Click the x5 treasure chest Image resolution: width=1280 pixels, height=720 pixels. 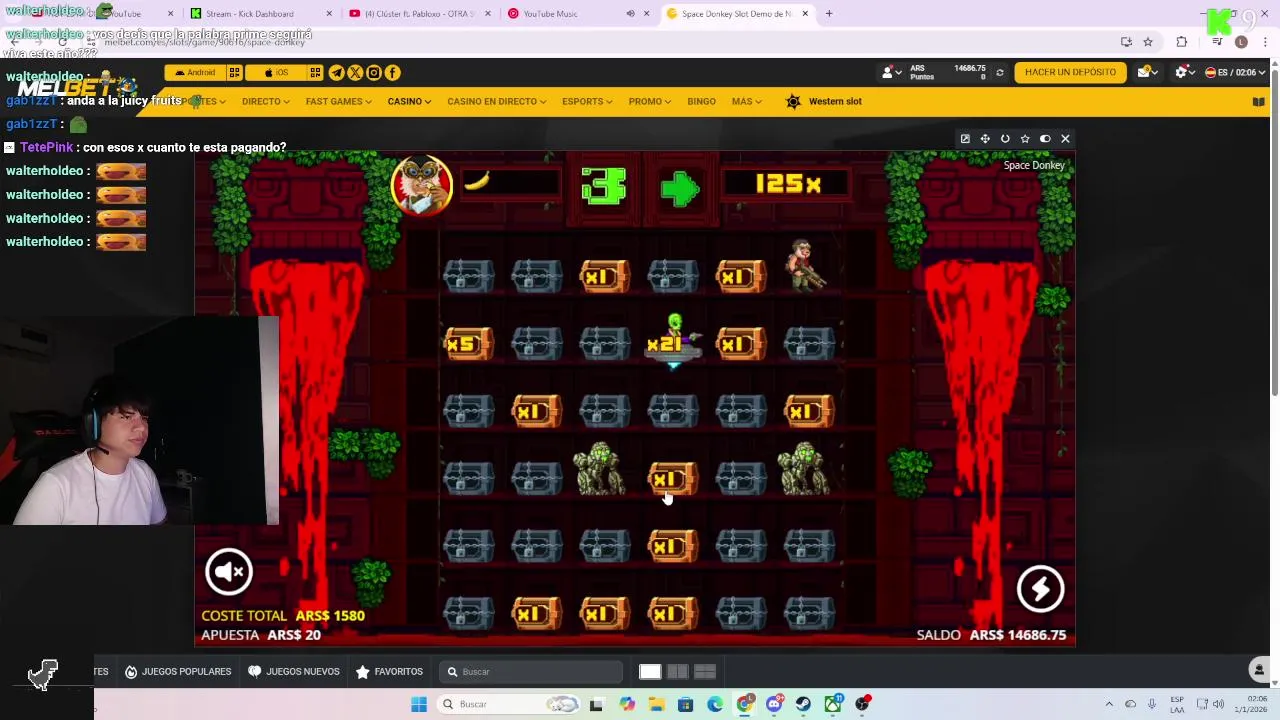468,344
